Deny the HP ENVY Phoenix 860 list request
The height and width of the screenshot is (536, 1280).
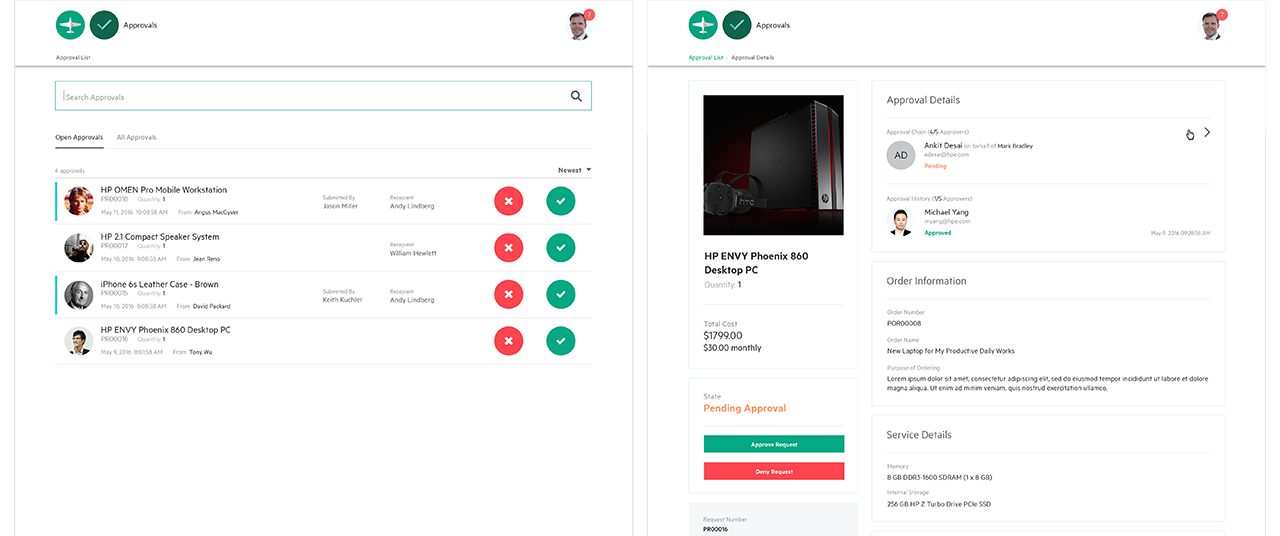pos(508,341)
